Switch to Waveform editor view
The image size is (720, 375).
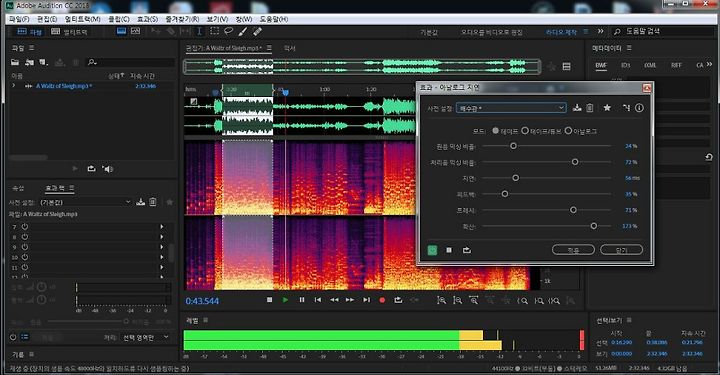click(x=29, y=32)
